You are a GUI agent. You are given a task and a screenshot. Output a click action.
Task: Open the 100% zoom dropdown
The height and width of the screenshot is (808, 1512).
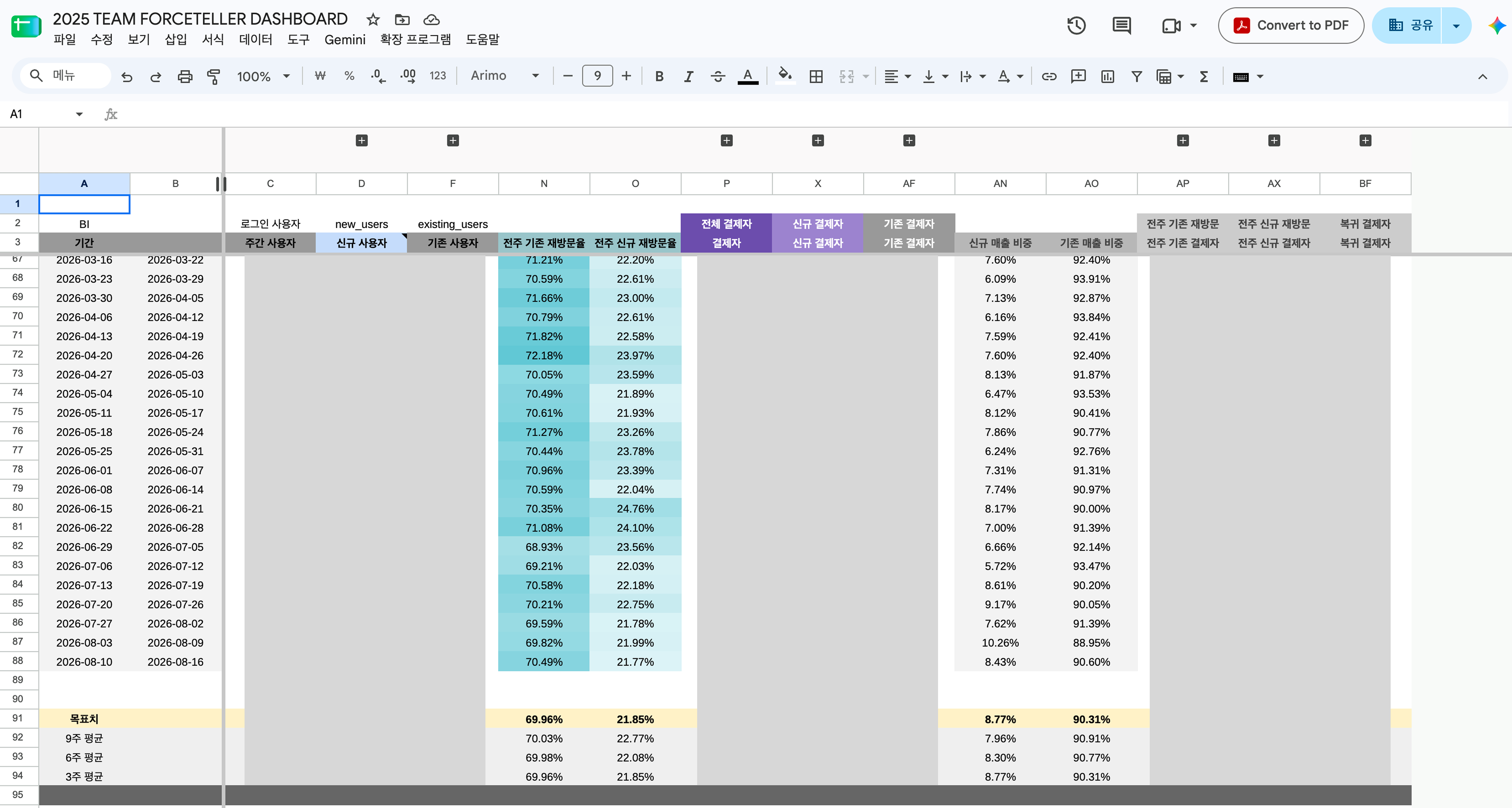(263, 76)
